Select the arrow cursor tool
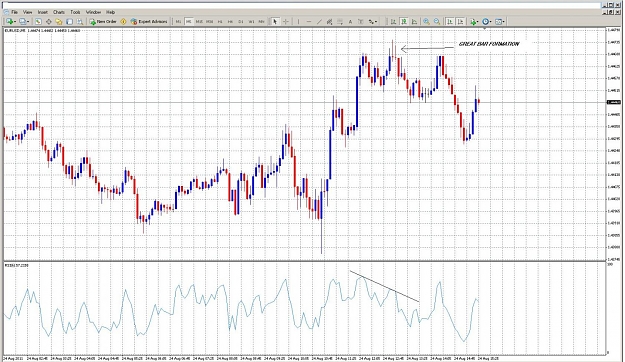The image size is (625, 362). [275, 22]
